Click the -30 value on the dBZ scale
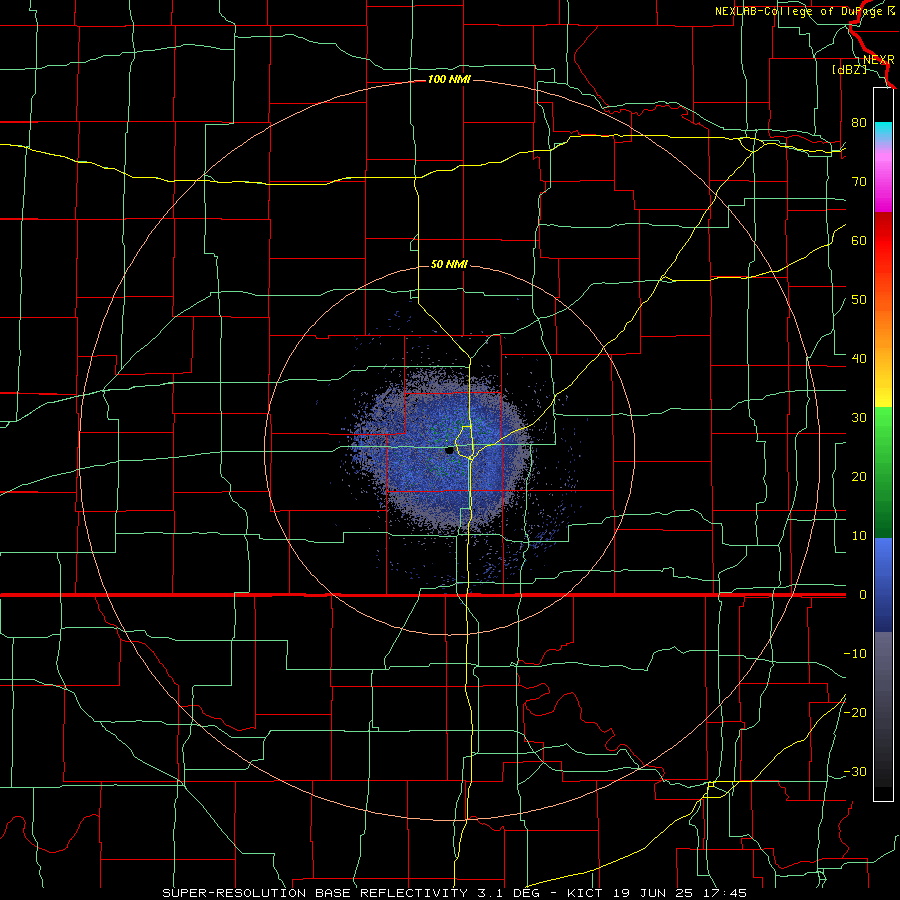Viewport: 900px width, 900px height. [x=855, y=771]
